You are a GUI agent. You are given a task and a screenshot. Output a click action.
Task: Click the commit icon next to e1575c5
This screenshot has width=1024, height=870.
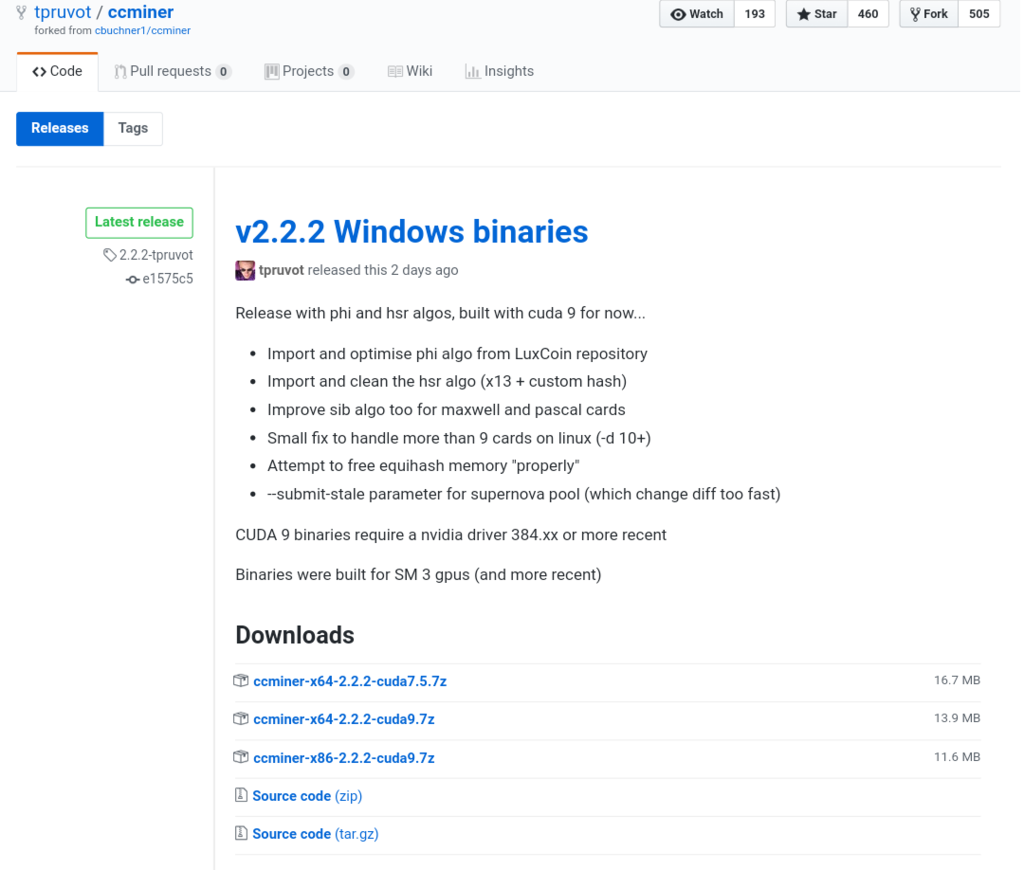pos(133,280)
